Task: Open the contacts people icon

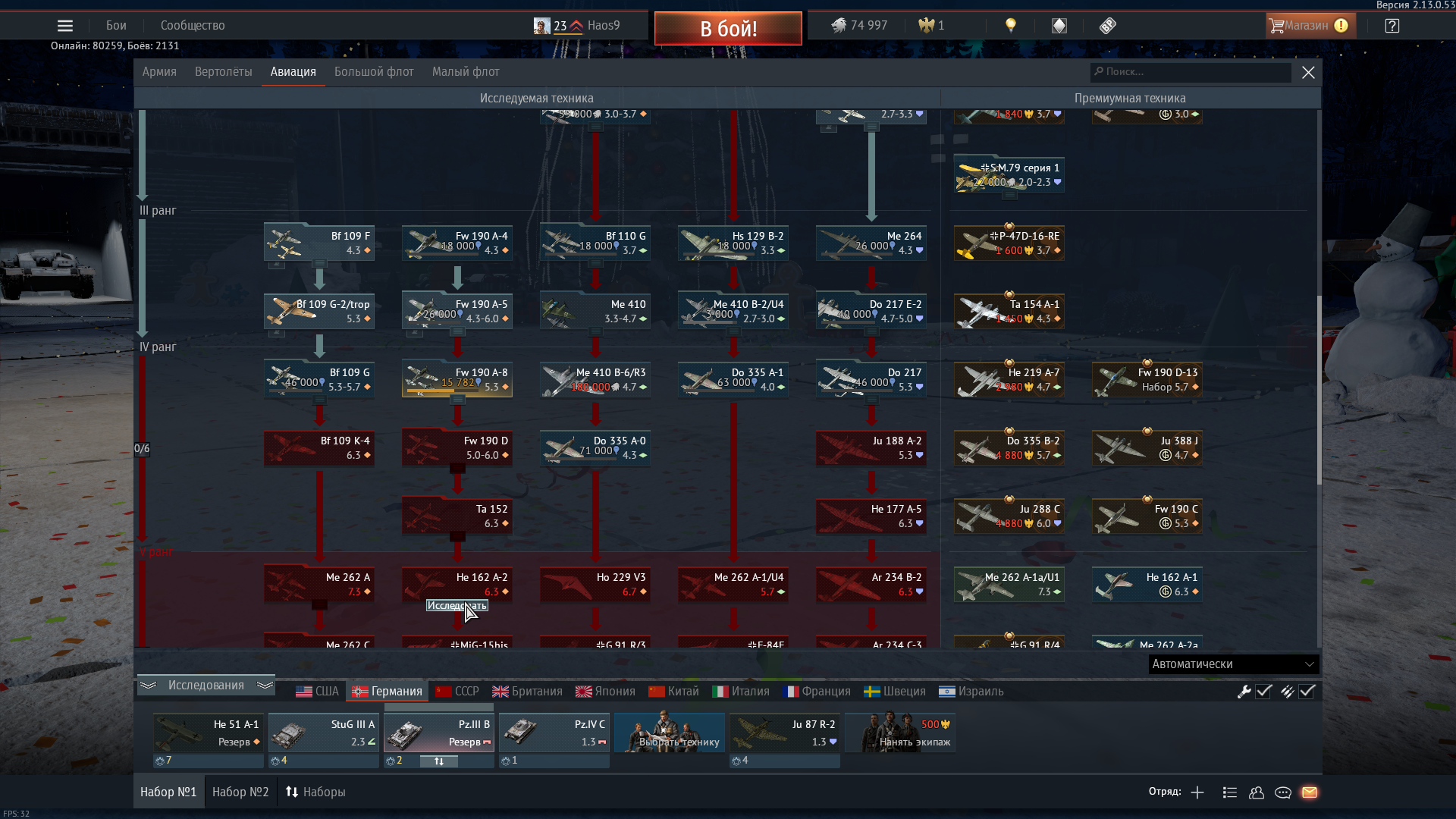Action: click(1257, 792)
